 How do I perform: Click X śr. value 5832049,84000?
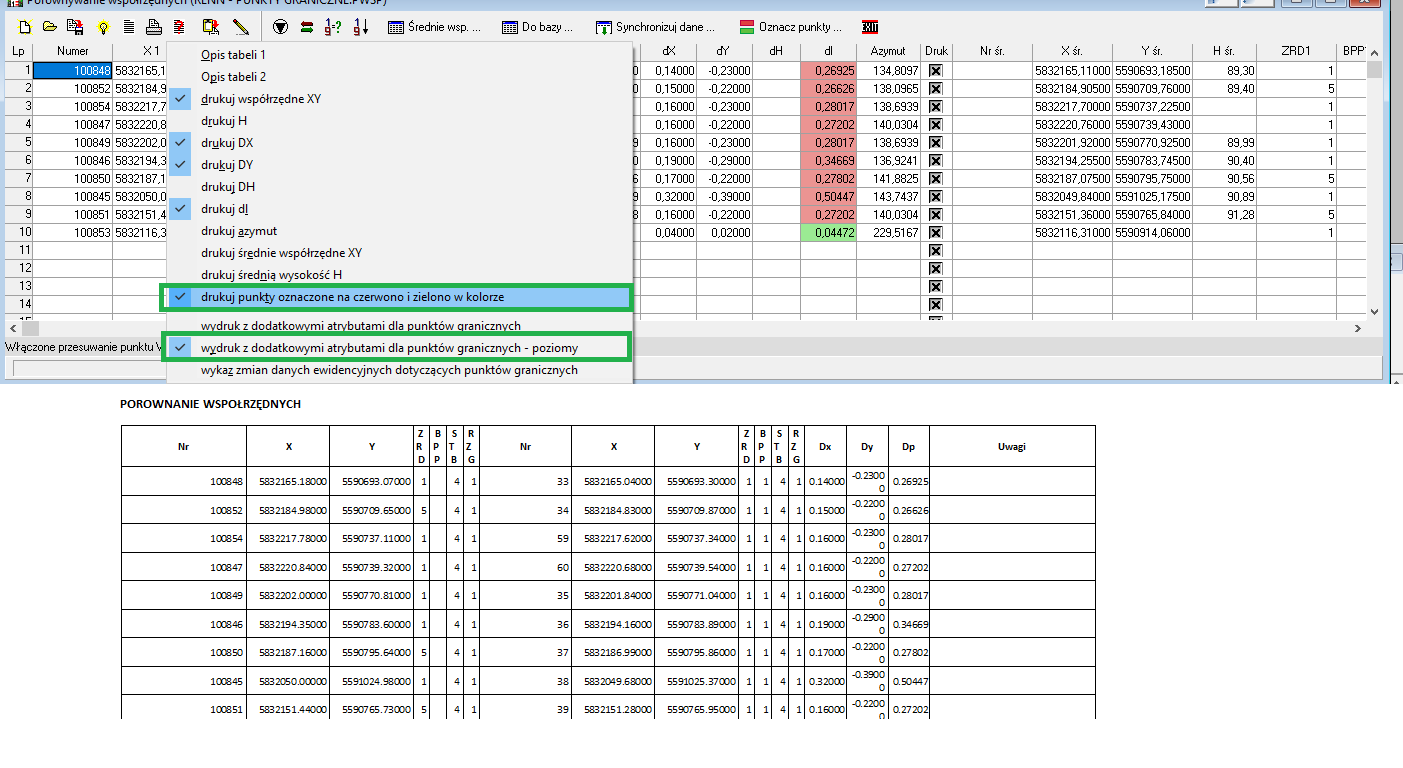[x=1072, y=196]
